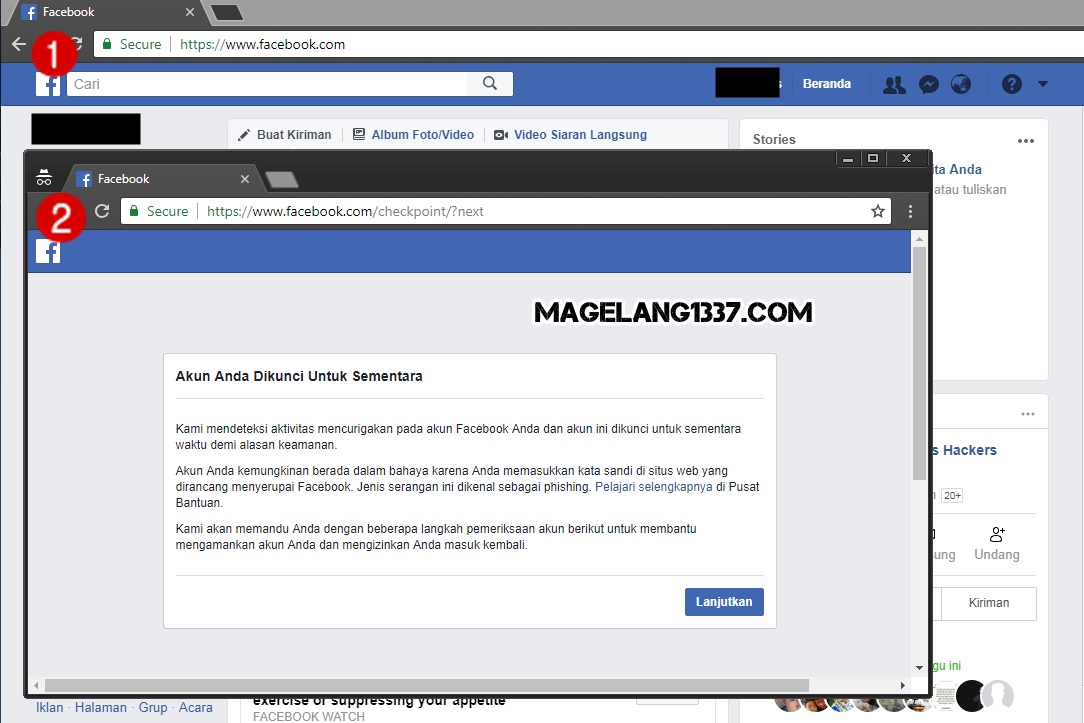Click Video Siaran Langsung above the feed
This screenshot has width=1084, height=723.
click(x=578, y=134)
